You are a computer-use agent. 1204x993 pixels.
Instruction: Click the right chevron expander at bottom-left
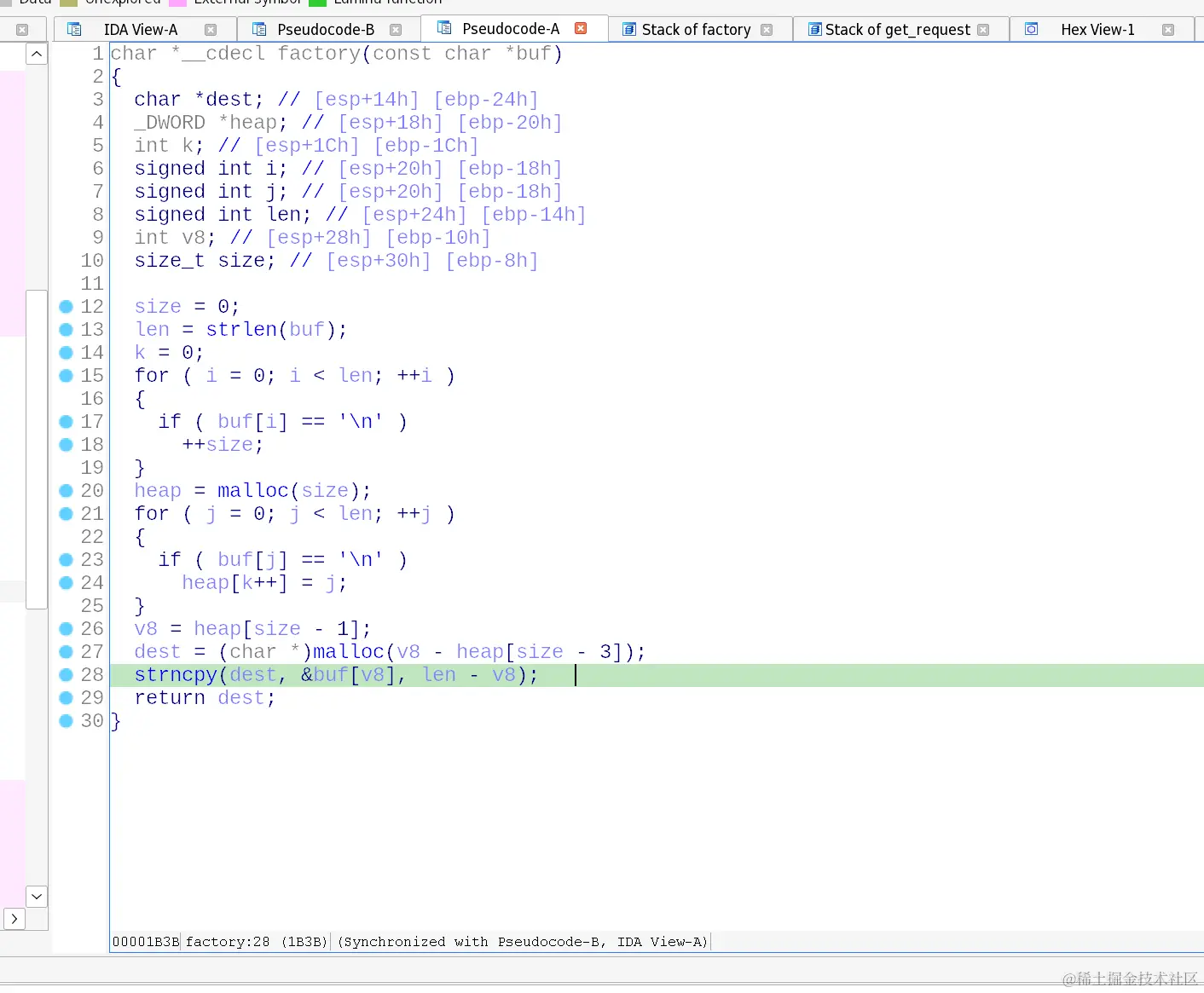coord(14,919)
